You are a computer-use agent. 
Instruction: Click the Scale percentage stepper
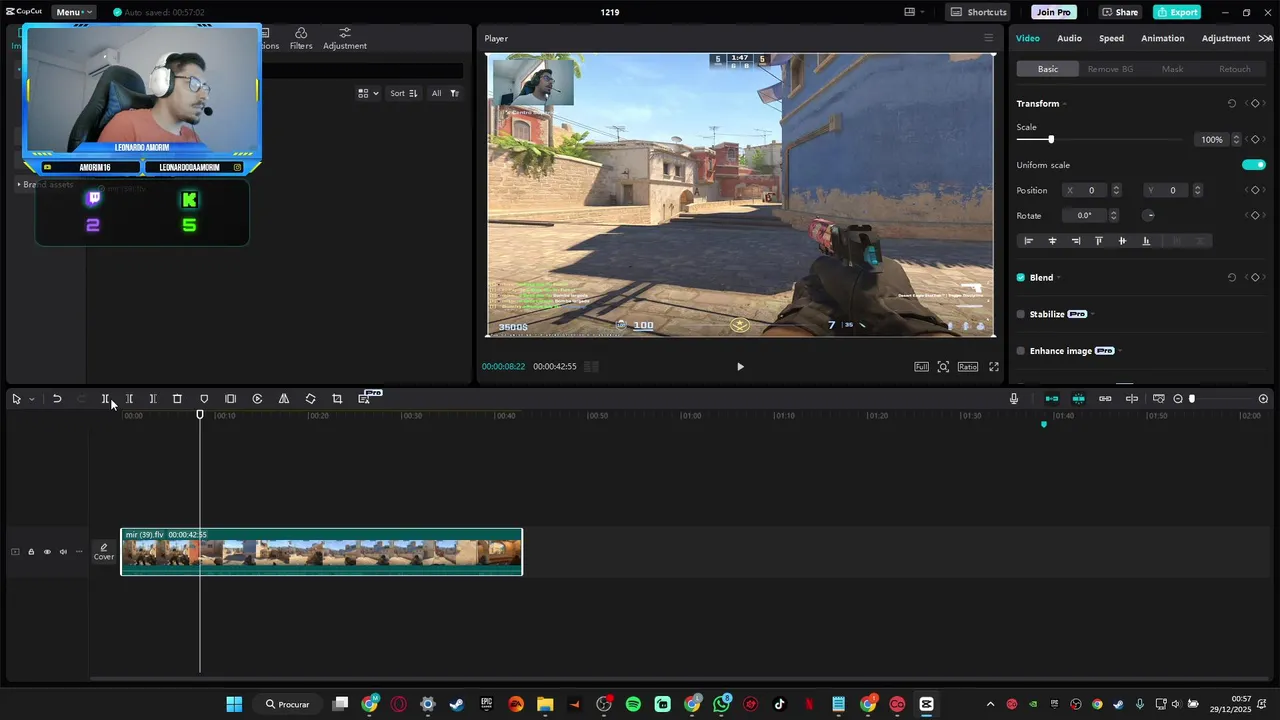(1236, 140)
